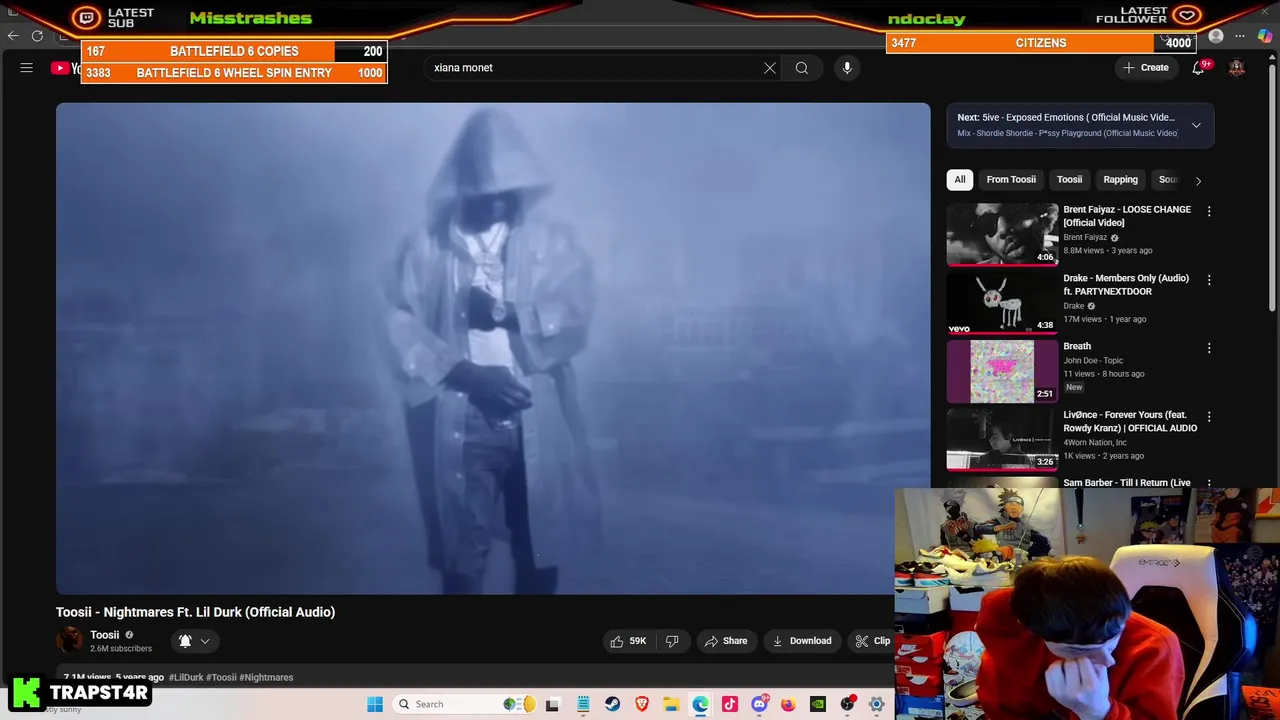Click the Brent Faiyaz channel name
This screenshot has width=1280, height=720.
click(1085, 238)
